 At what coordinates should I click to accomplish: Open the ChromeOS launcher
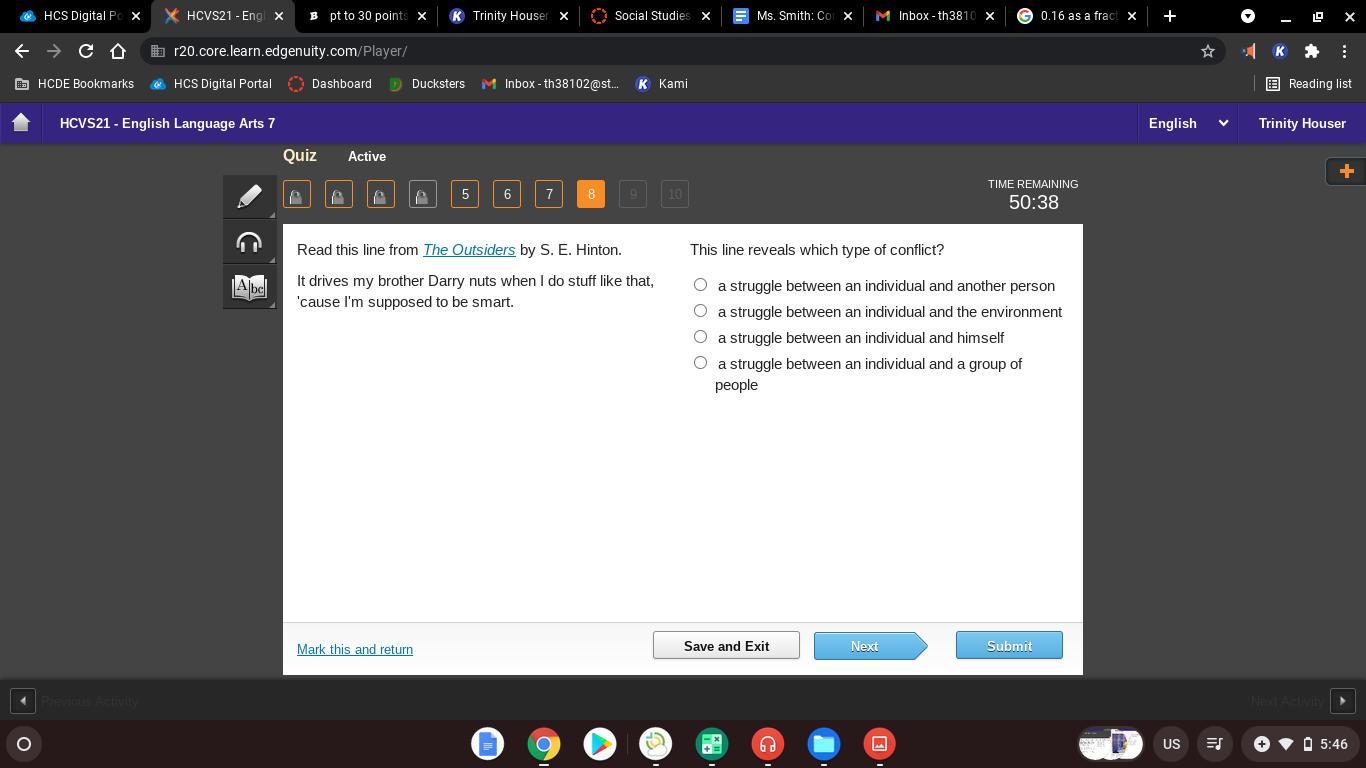coord(24,744)
